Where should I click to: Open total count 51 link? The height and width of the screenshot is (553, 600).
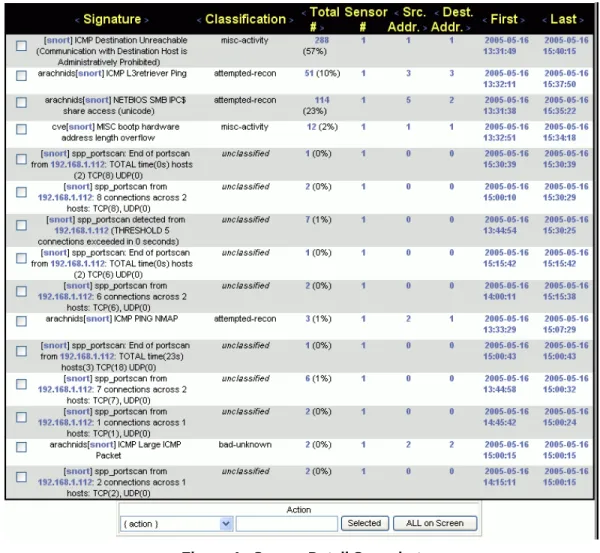(x=309, y=73)
